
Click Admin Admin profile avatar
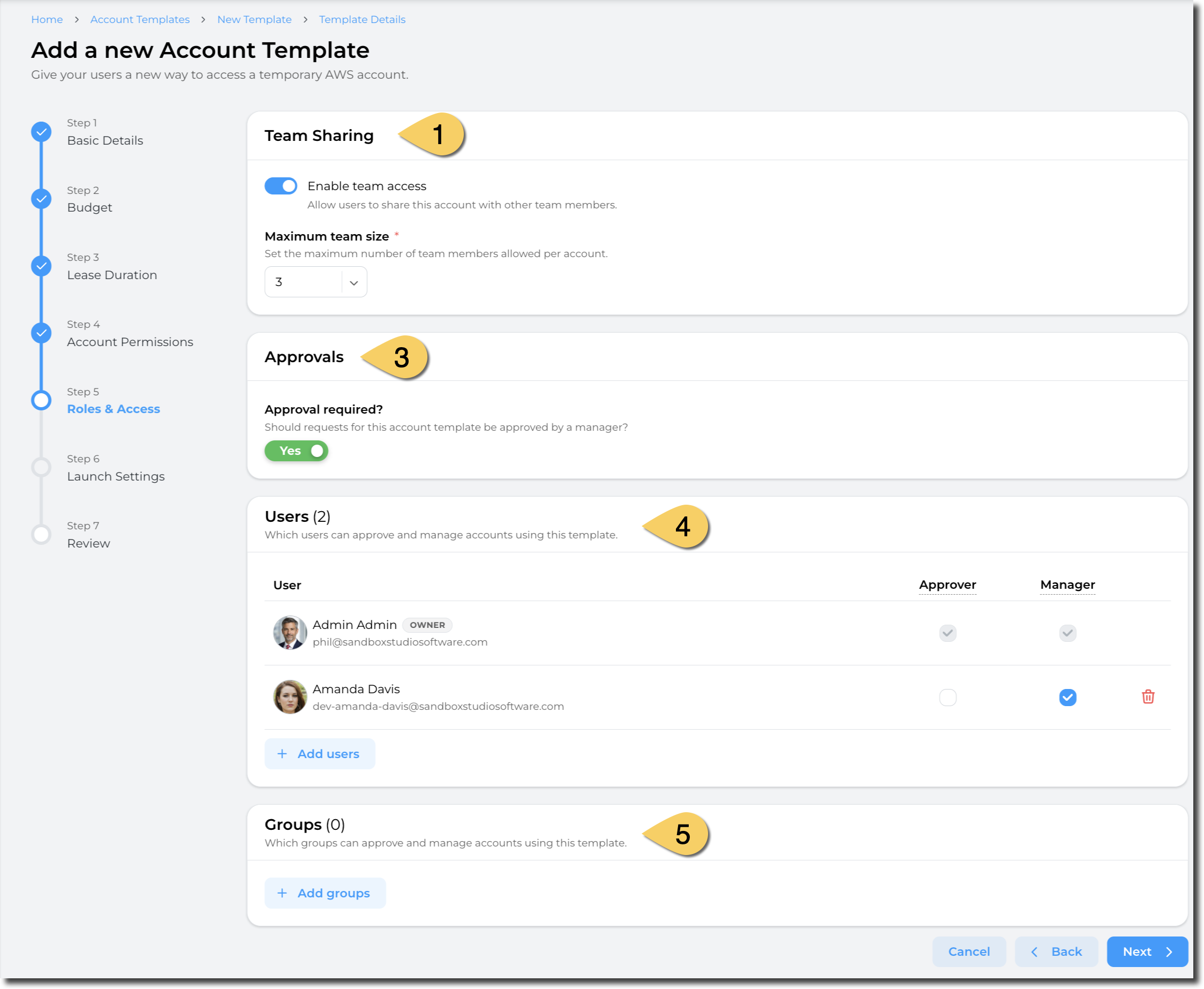click(x=290, y=632)
